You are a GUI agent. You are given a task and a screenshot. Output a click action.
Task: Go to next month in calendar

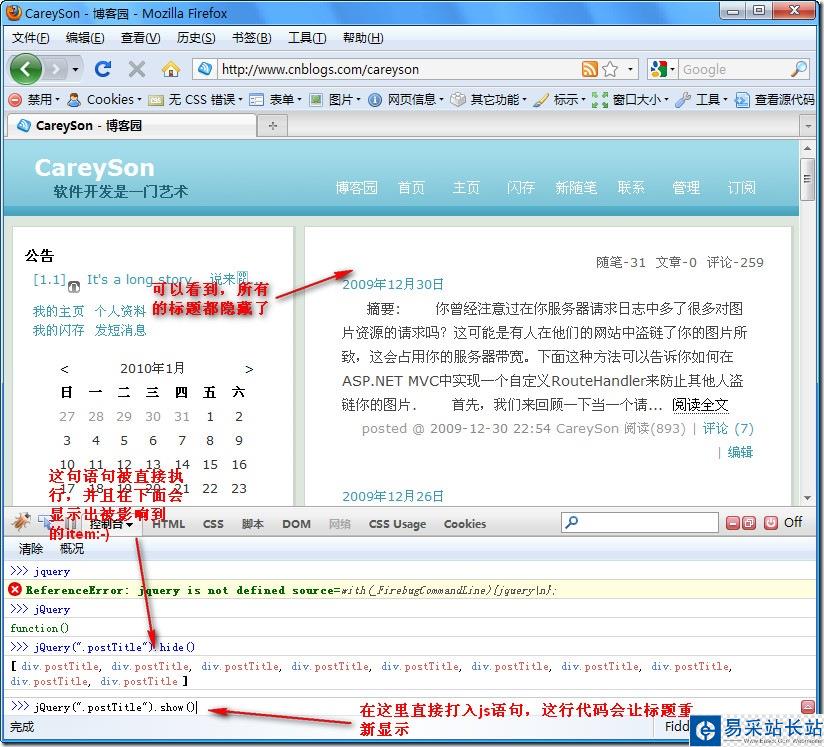coord(249,369)
